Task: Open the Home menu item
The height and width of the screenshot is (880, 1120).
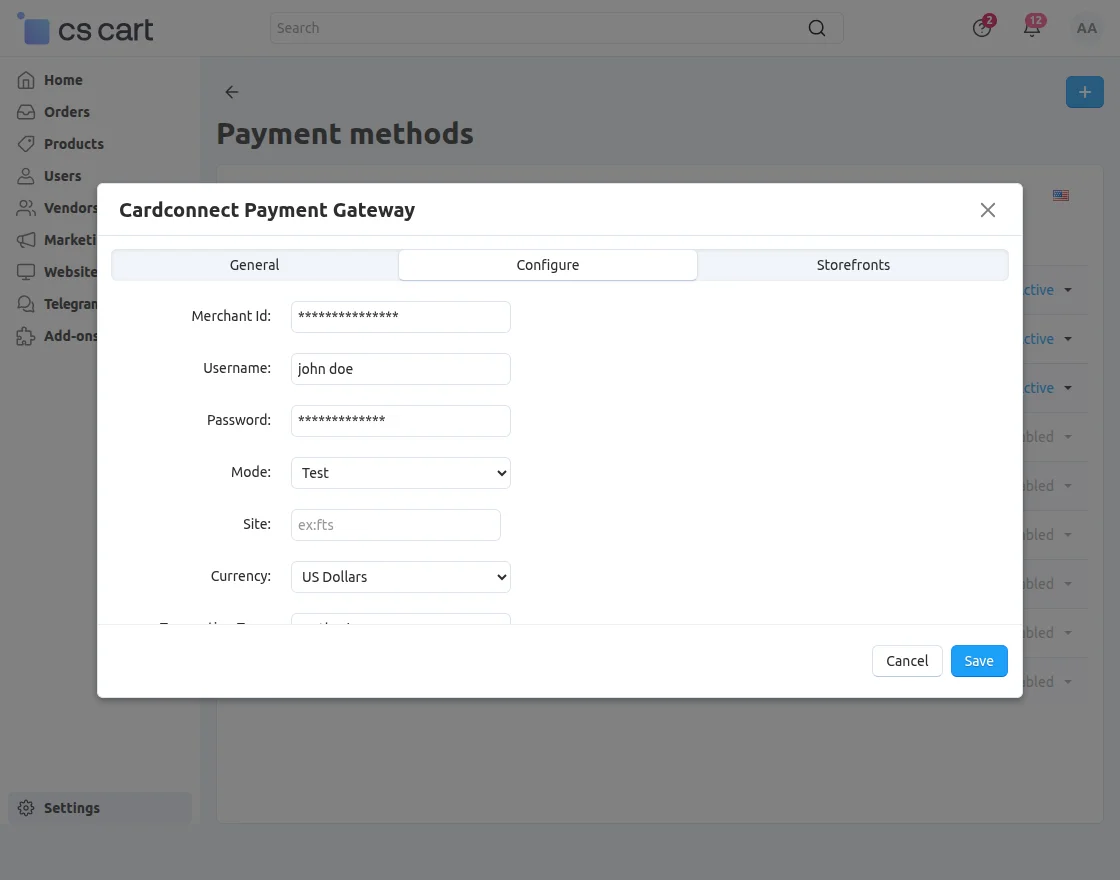Action: tap(63, 80)
